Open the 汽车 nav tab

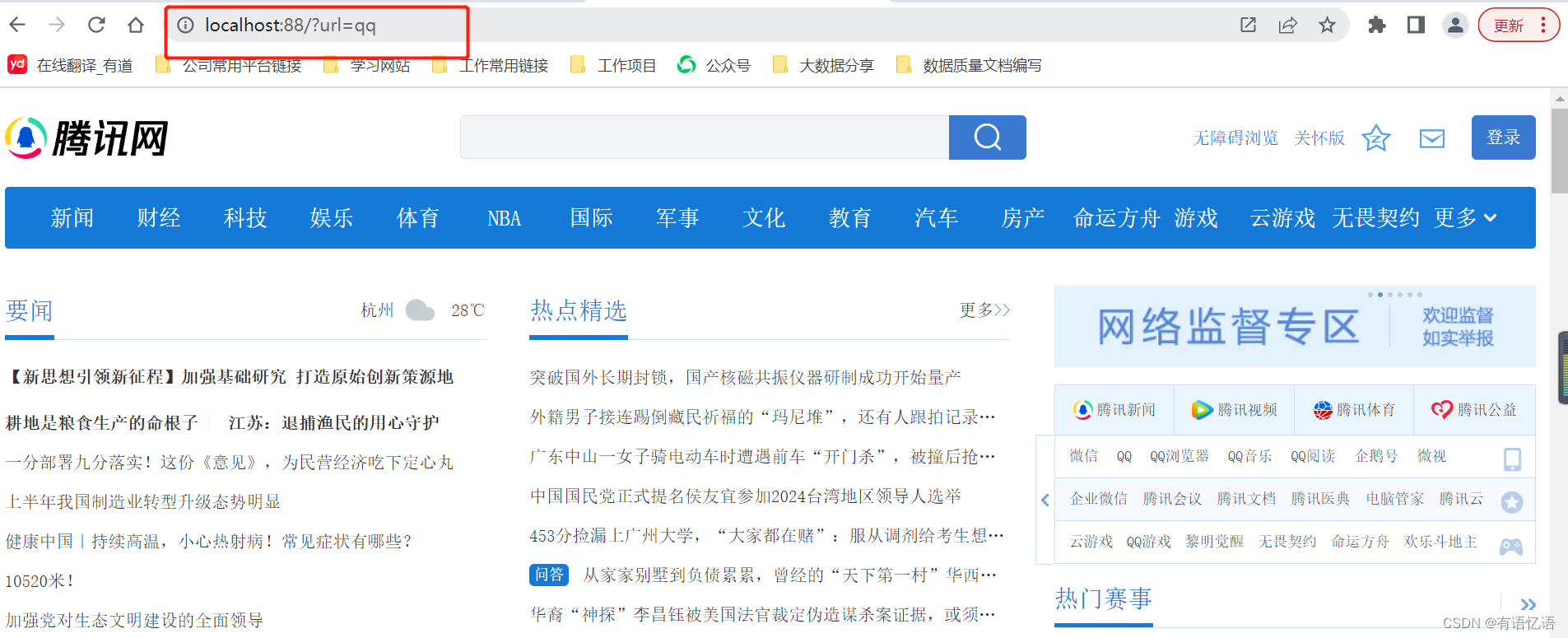click(937, 218)
